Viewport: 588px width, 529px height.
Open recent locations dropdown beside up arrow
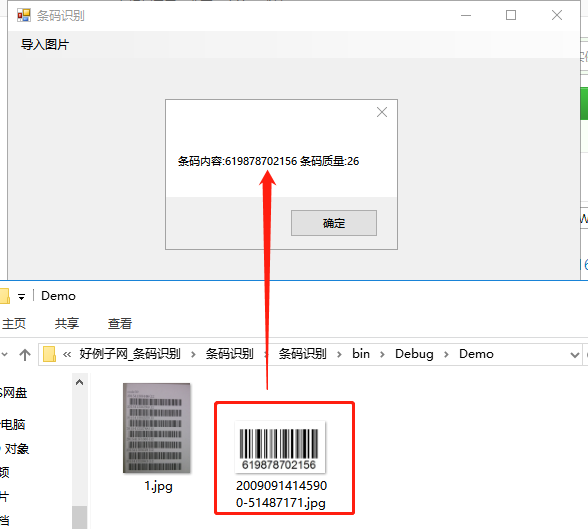4,355
